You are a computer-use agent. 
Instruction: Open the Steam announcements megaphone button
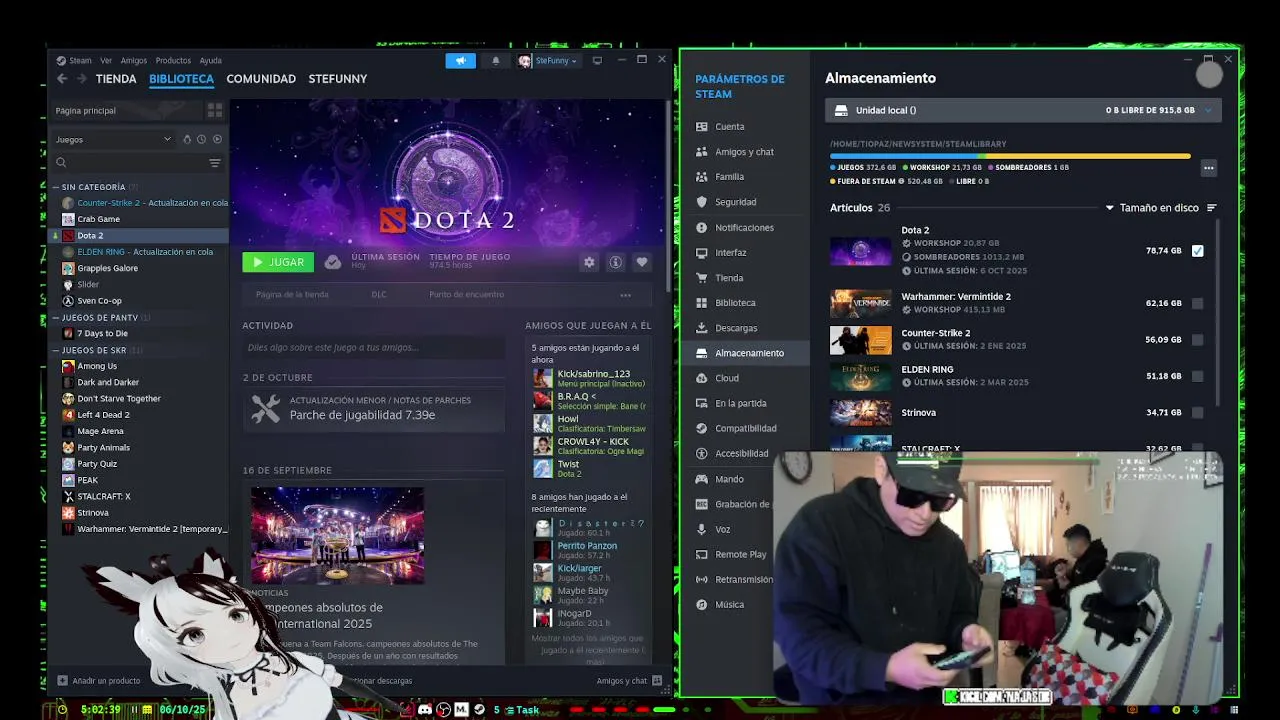point(460,61)
